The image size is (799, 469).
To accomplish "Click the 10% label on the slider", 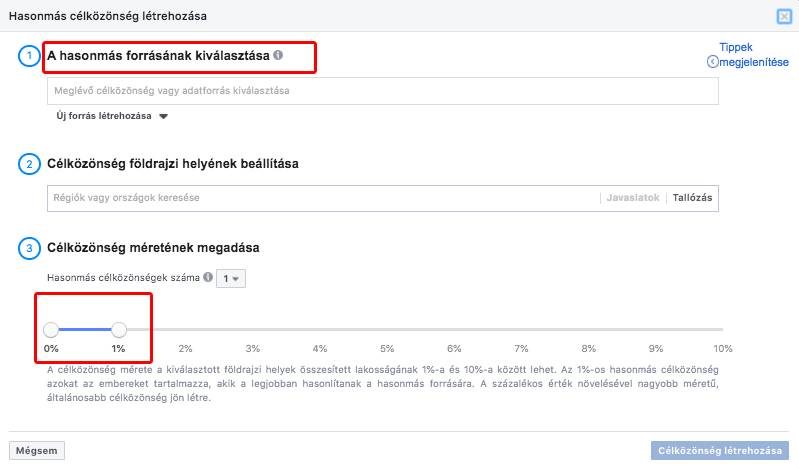I will click(723, 349).
